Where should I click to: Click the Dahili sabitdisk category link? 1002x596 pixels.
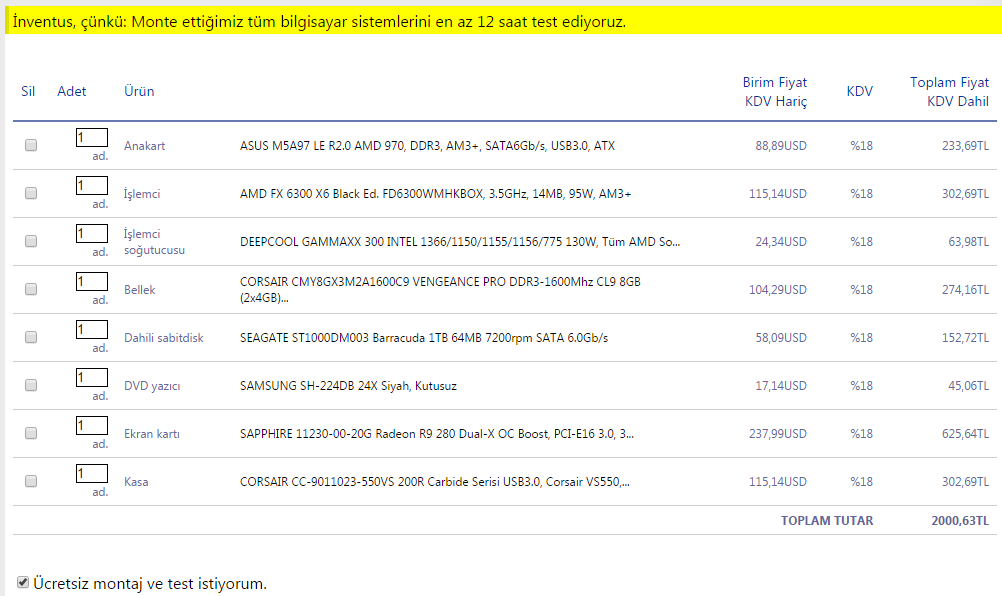click(164, 337)
